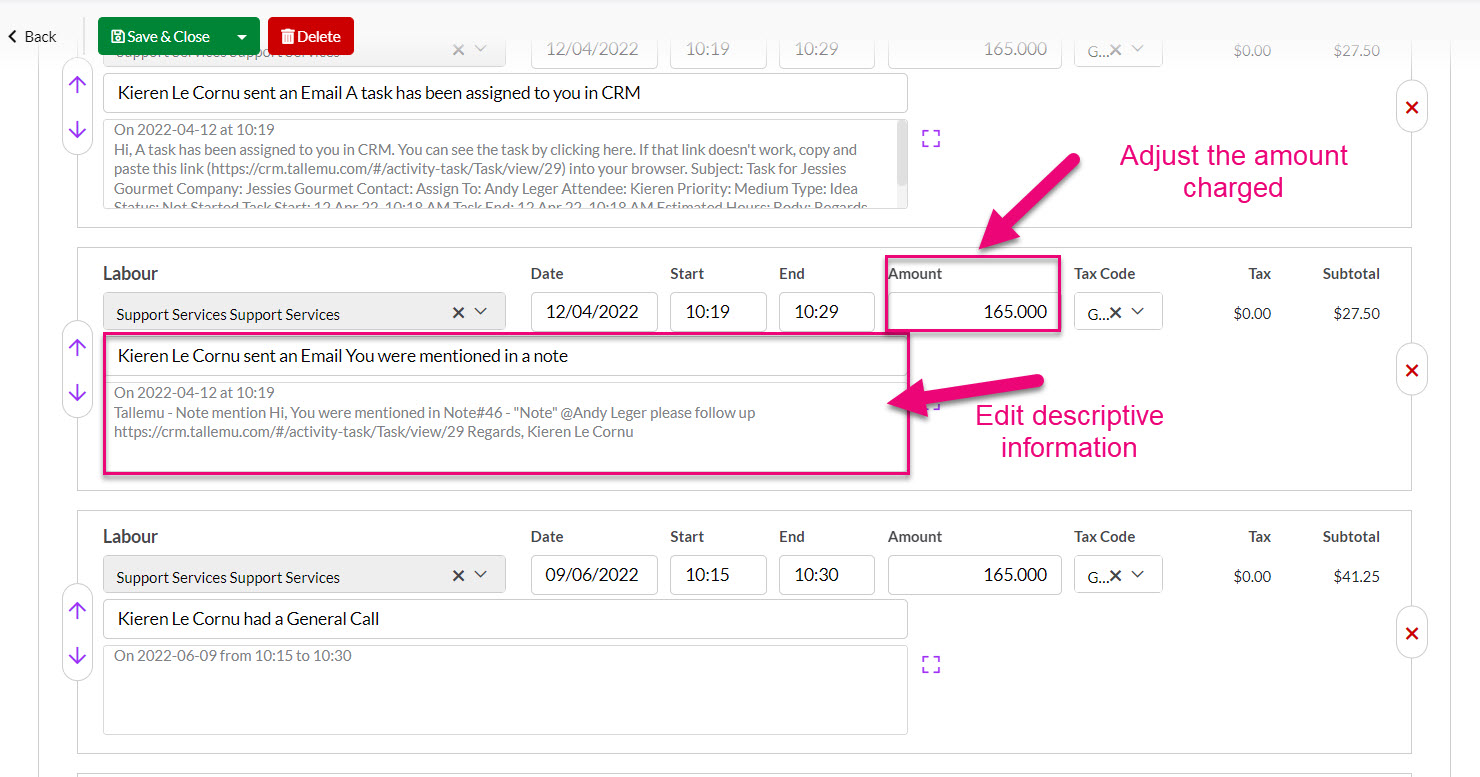This screenshot has width=1480, height=777.
Task: Click the Back arrow link
Action: pos(32,37)
